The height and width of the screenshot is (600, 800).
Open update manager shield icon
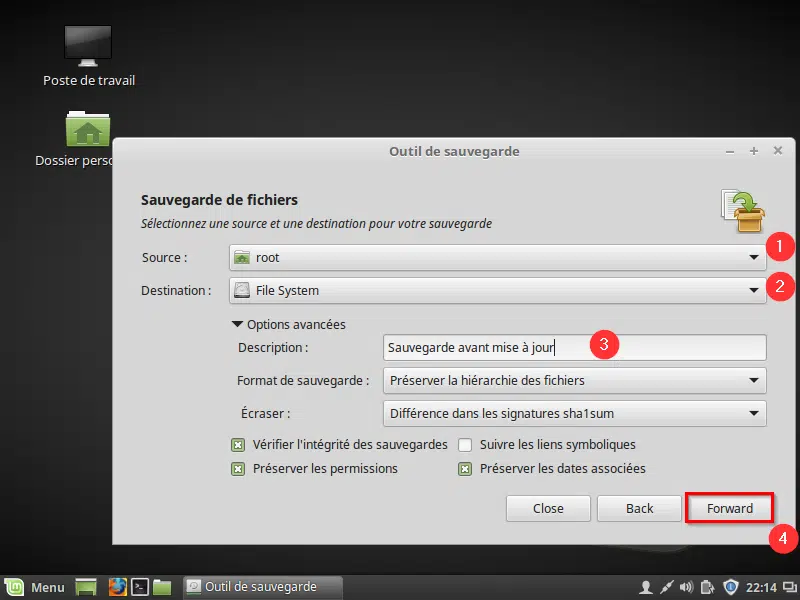point(731,587)
